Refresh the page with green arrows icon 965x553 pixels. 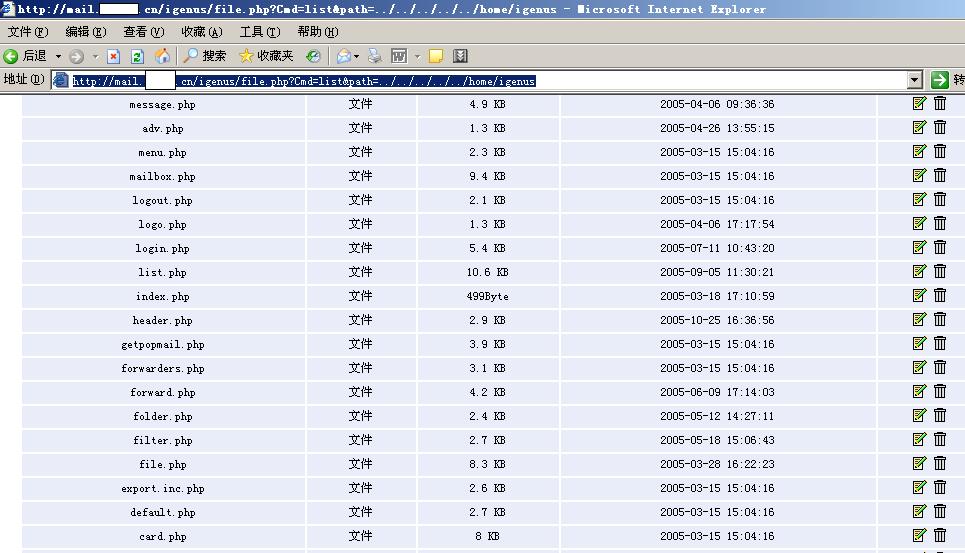pos(137,57)
